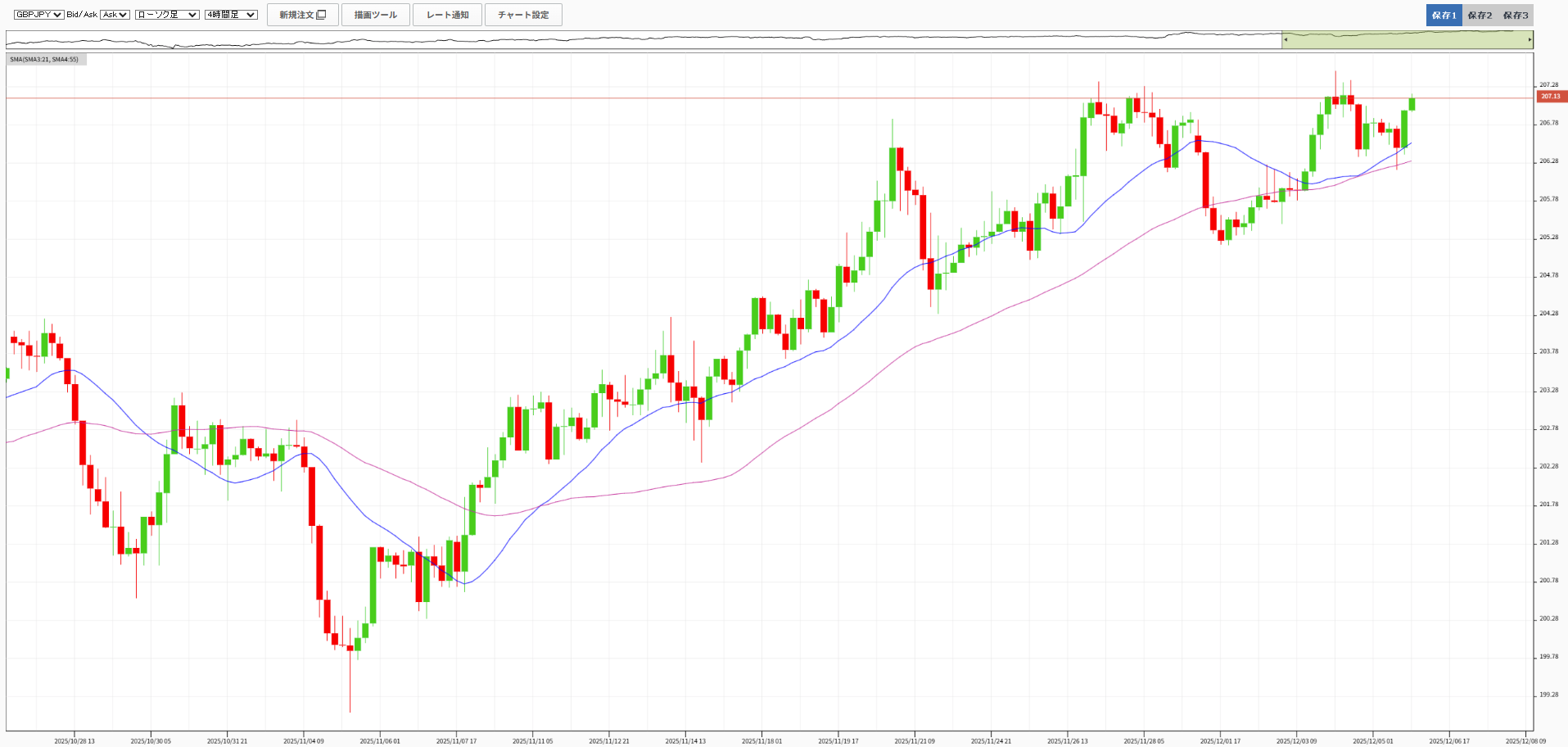Viewport: 1568px width, 747px height.
Task: Open the 描画ツール drawing tools
Action: coord(375,15)
